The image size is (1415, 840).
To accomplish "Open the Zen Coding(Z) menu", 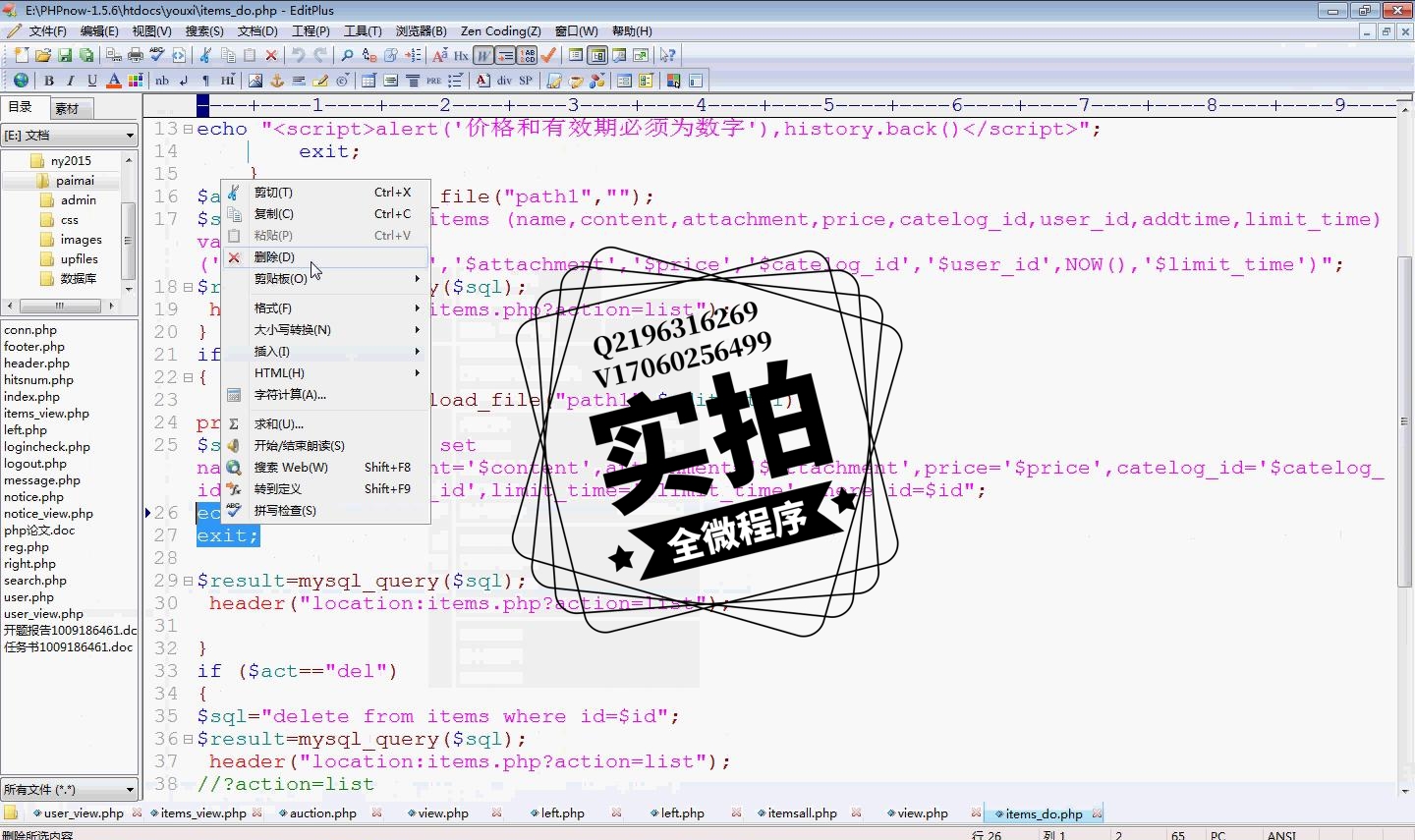I will tap(501, 31).
